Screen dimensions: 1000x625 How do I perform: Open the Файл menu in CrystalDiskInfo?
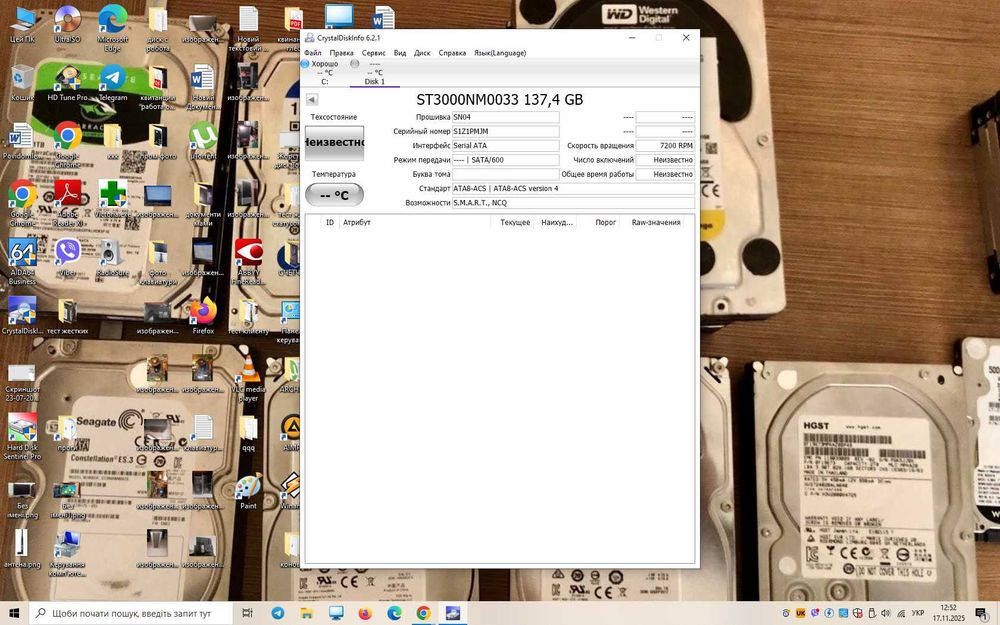pos(312,53)
